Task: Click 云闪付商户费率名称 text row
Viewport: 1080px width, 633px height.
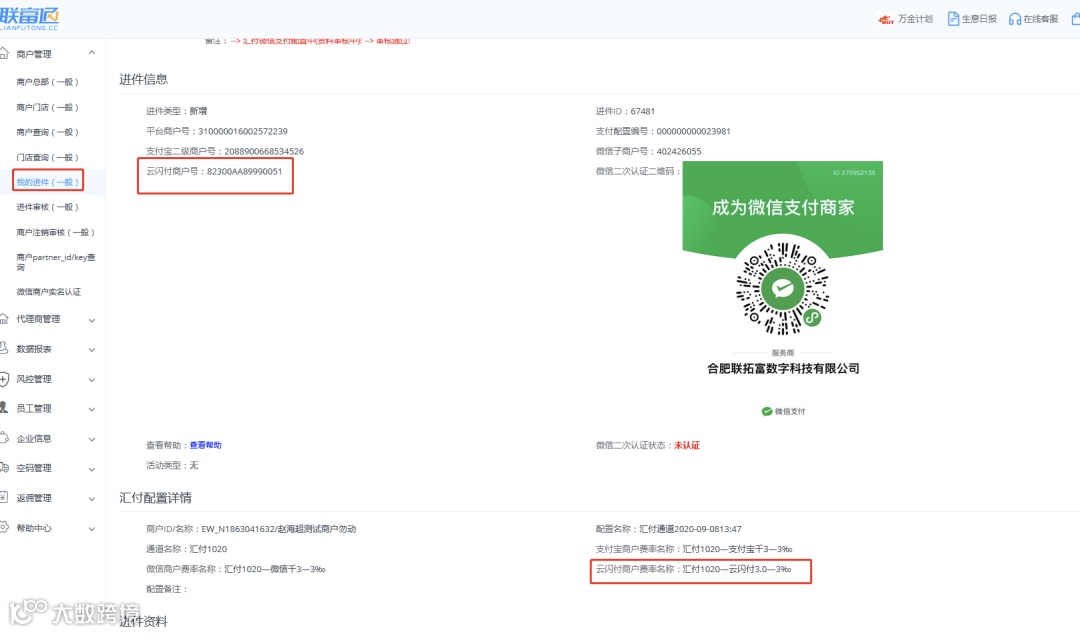Action: tap(694, 569)
